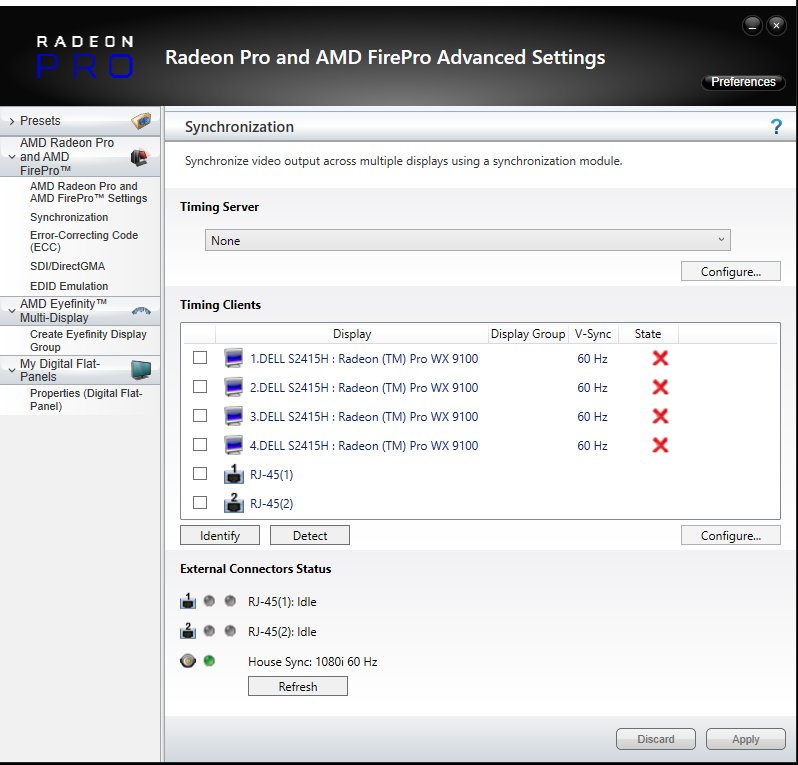Minimize the Radeon Pro settings window

(752, 25)
